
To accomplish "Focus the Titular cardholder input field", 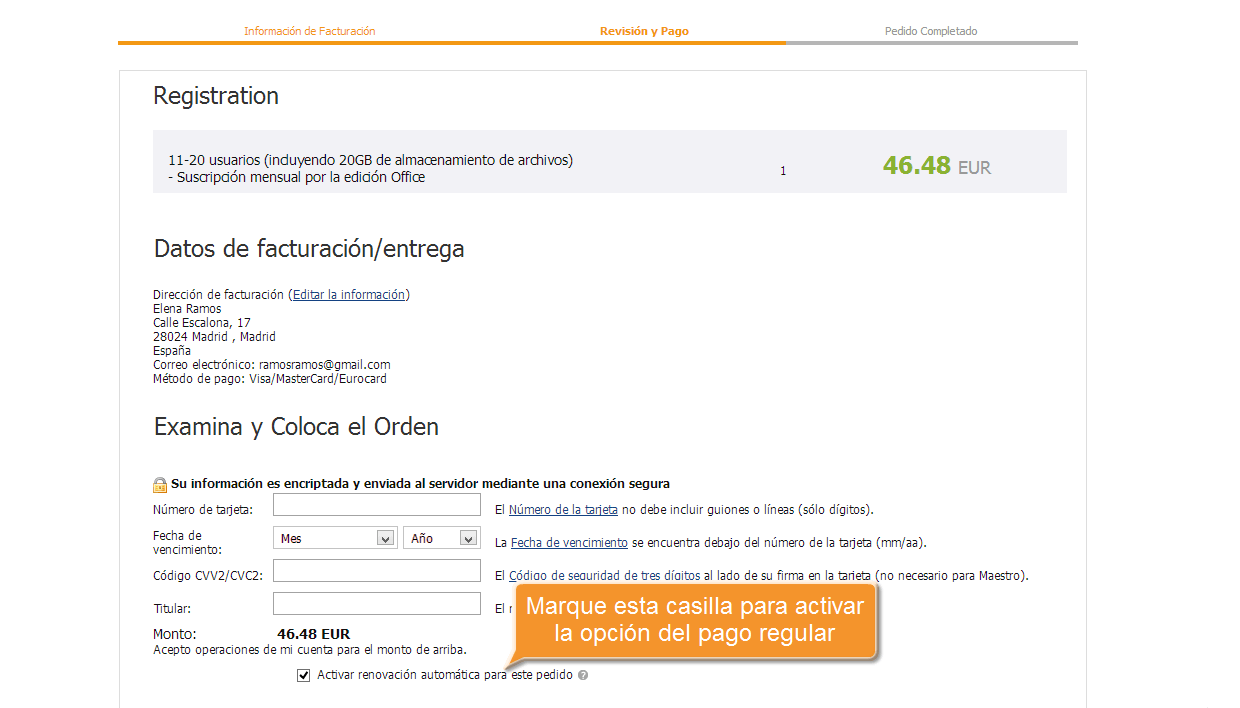I will [x=377, y=603].
